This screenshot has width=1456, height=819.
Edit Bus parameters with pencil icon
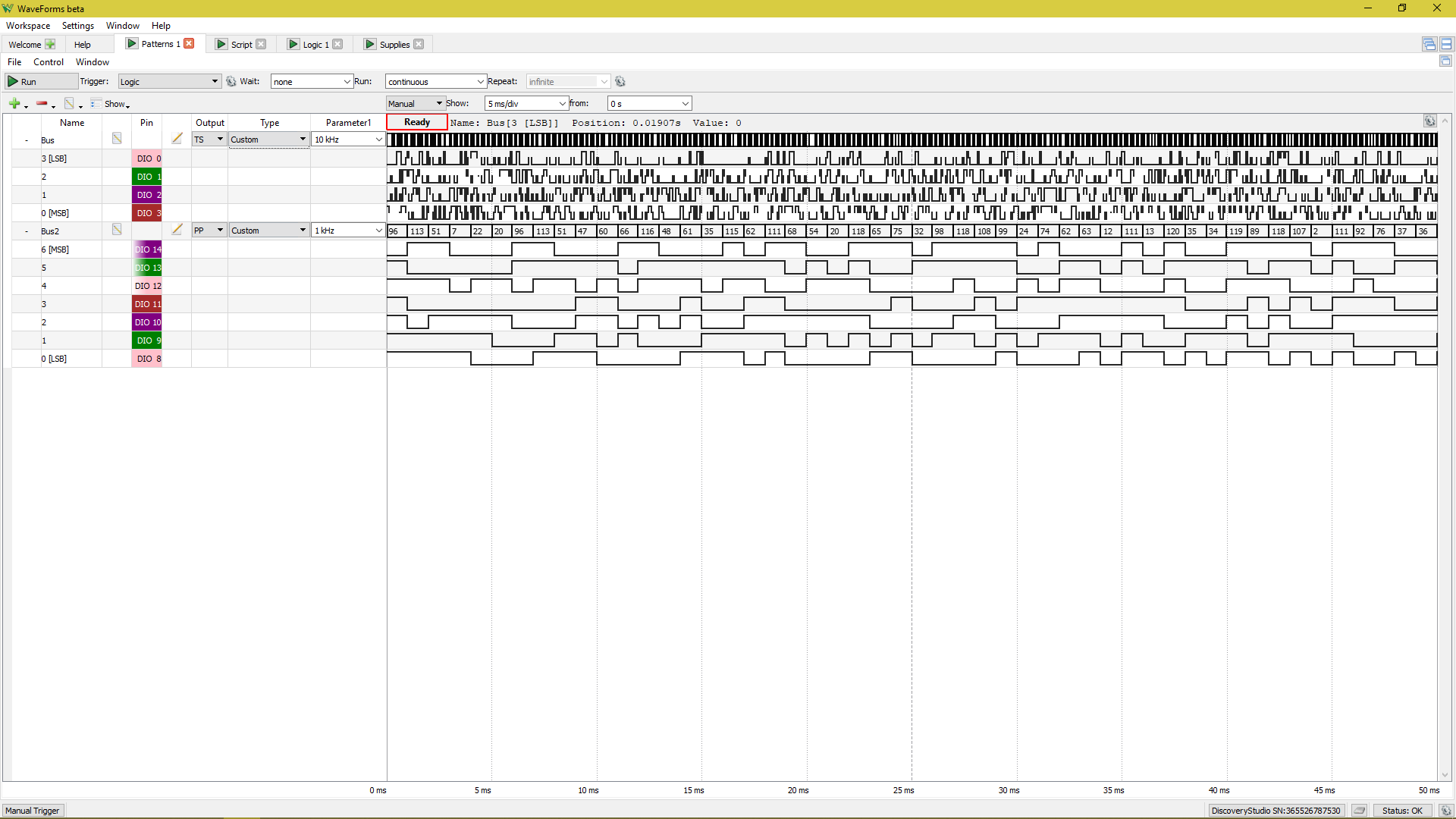click(177, 139)
